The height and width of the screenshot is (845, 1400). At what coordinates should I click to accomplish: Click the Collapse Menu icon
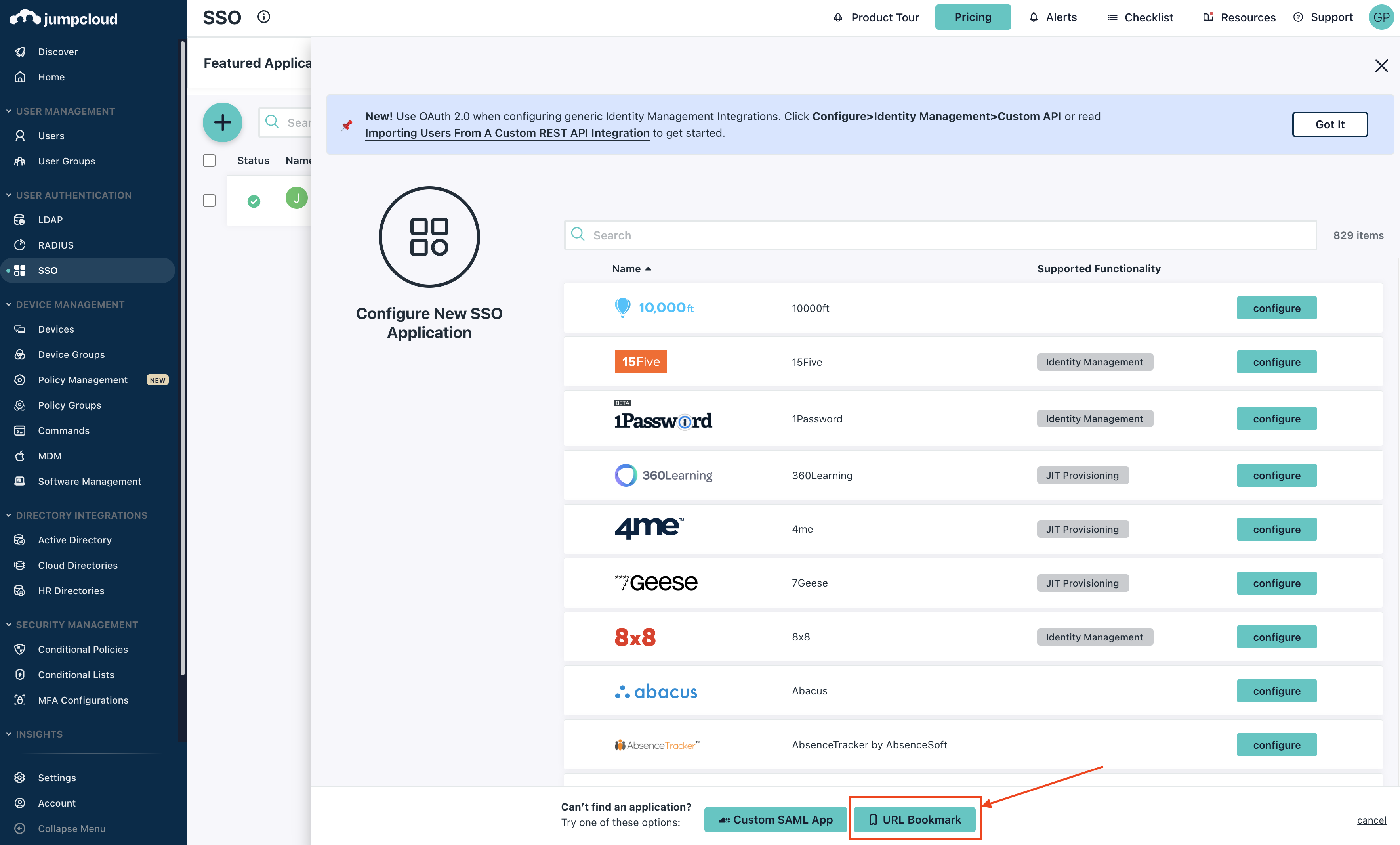(20, 828)
